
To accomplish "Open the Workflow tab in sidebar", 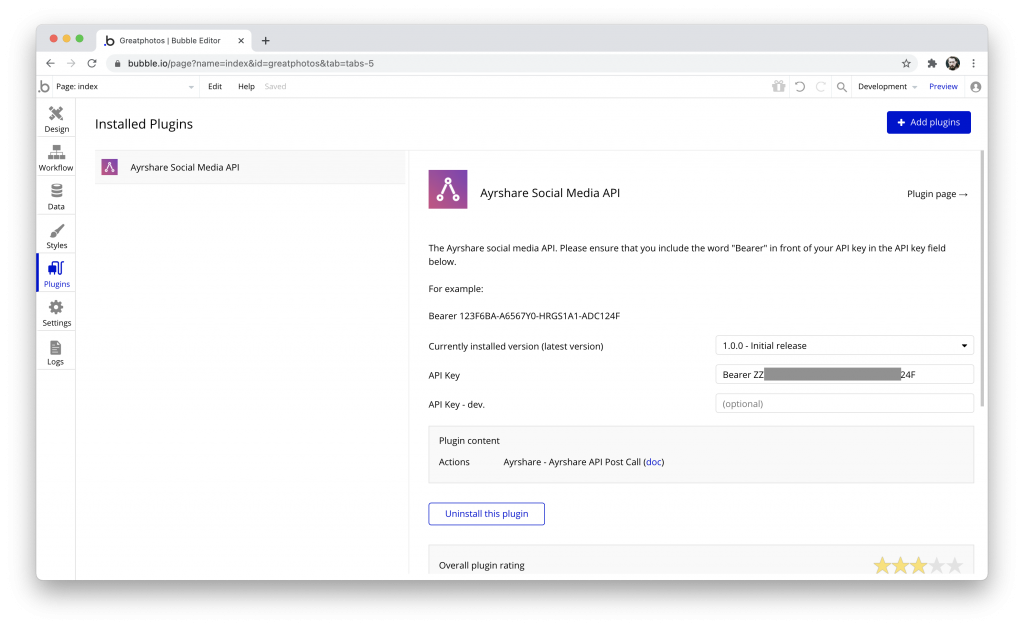I will (x=56, y=158).
